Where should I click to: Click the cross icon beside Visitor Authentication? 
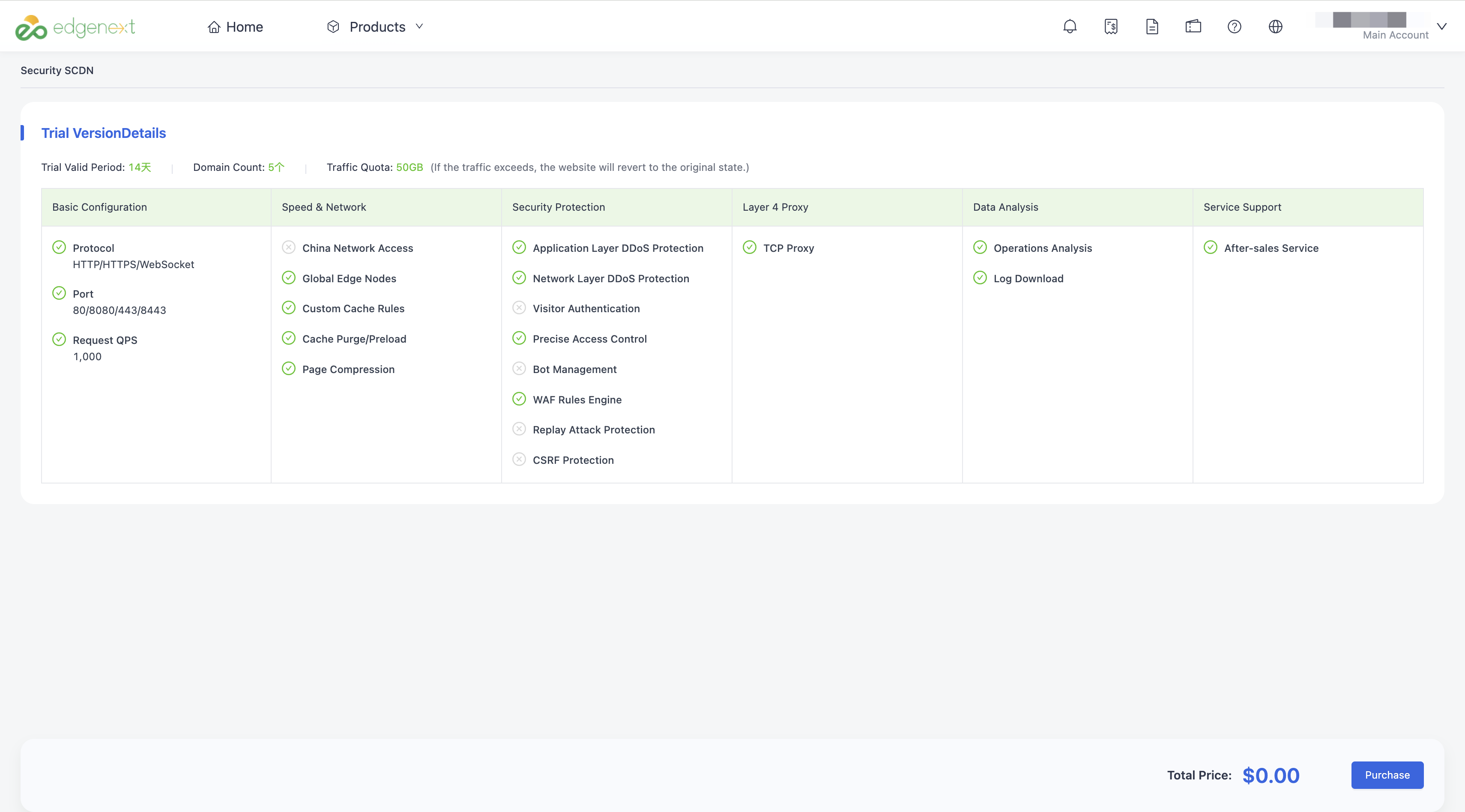(519, 307)
